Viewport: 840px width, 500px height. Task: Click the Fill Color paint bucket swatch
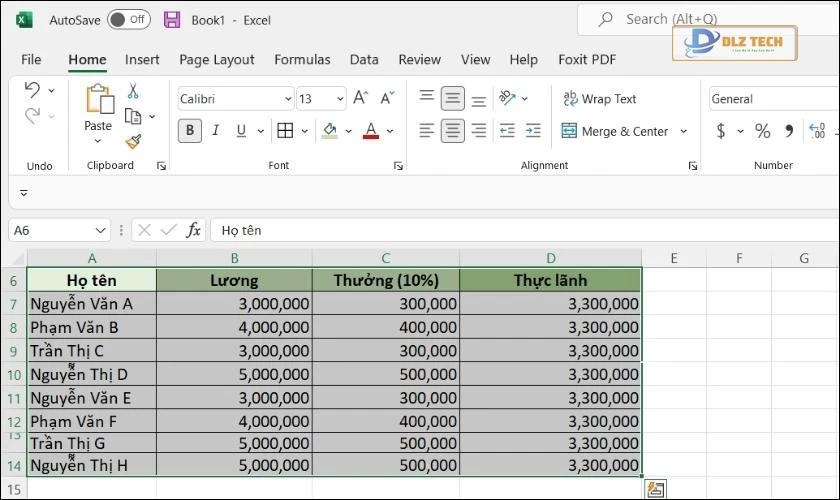click(330, 131)
